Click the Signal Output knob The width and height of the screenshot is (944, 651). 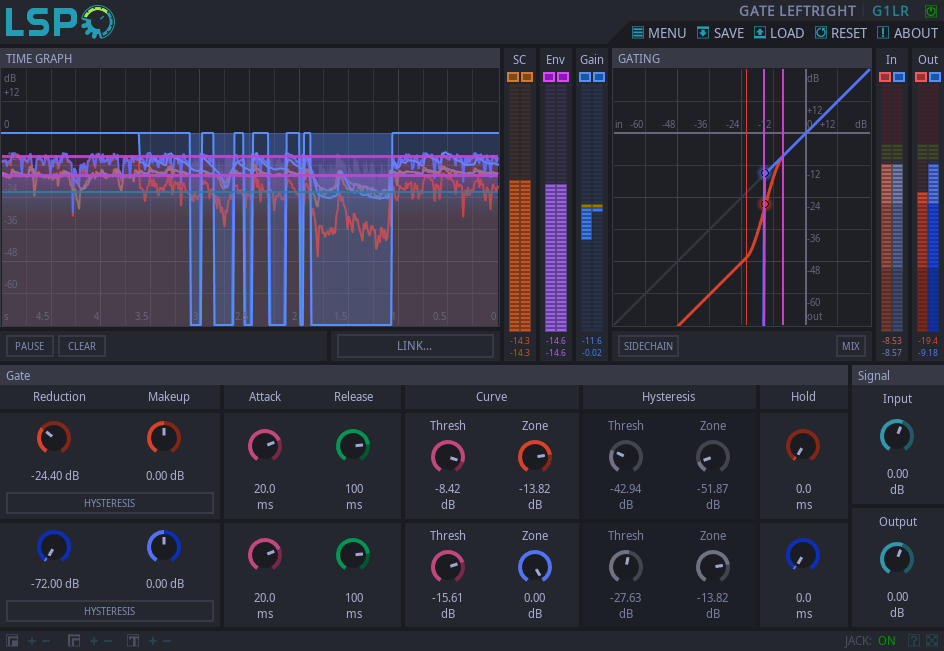pyautogui.click(x=897, y=559)
